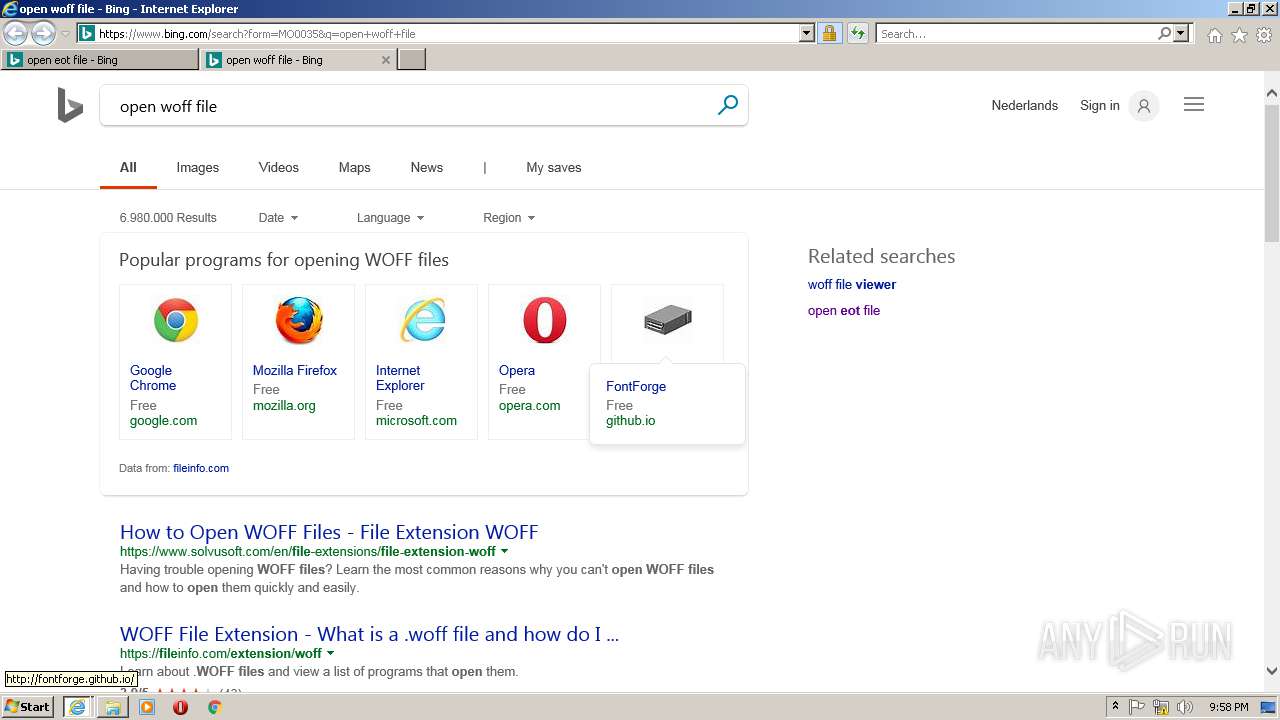Expand the Language filter dropdown
The height and width of the screenshot is (720, 1280).
390,217
